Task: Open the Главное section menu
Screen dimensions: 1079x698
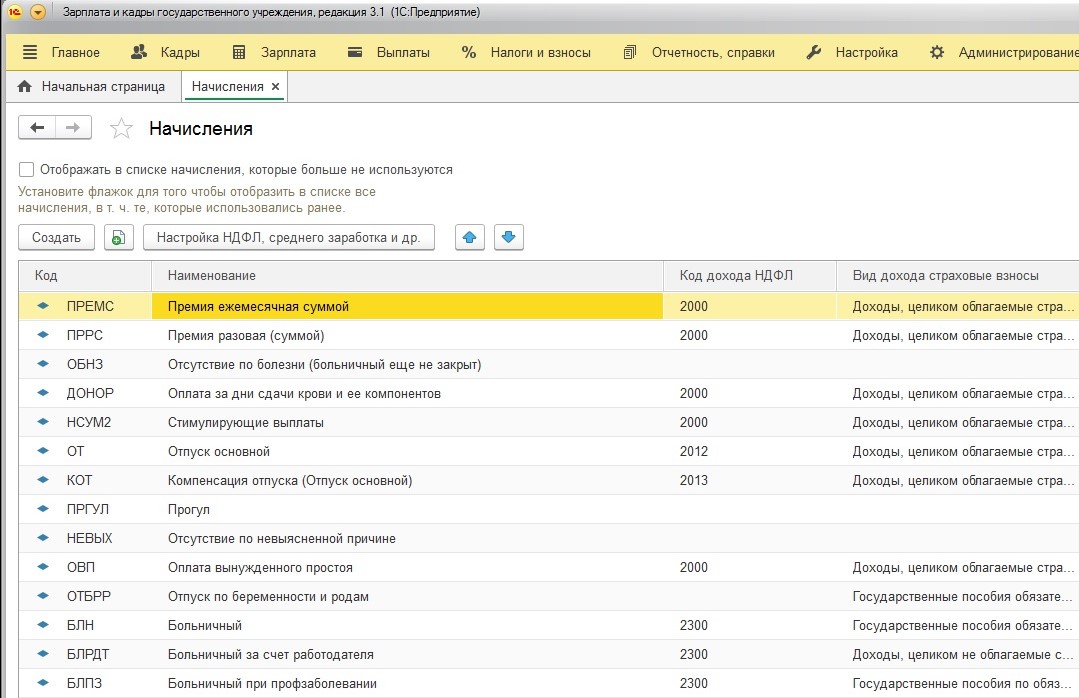Action: (x=75, y=52)
